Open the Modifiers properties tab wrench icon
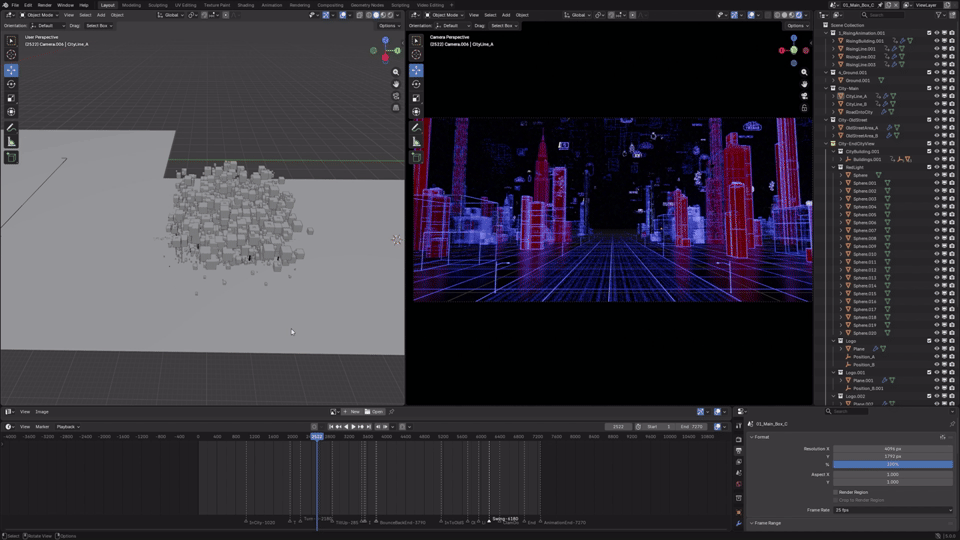This screenshot has width=960, height=540. 739,523
